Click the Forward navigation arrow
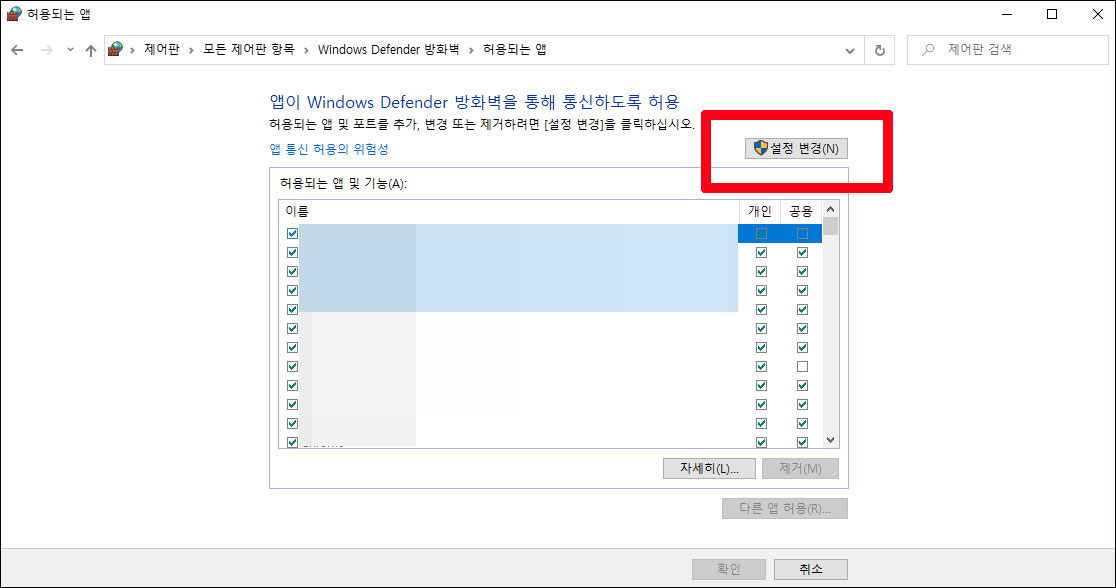Viewport: 1116px width, 588px height. tap(46, 50)
